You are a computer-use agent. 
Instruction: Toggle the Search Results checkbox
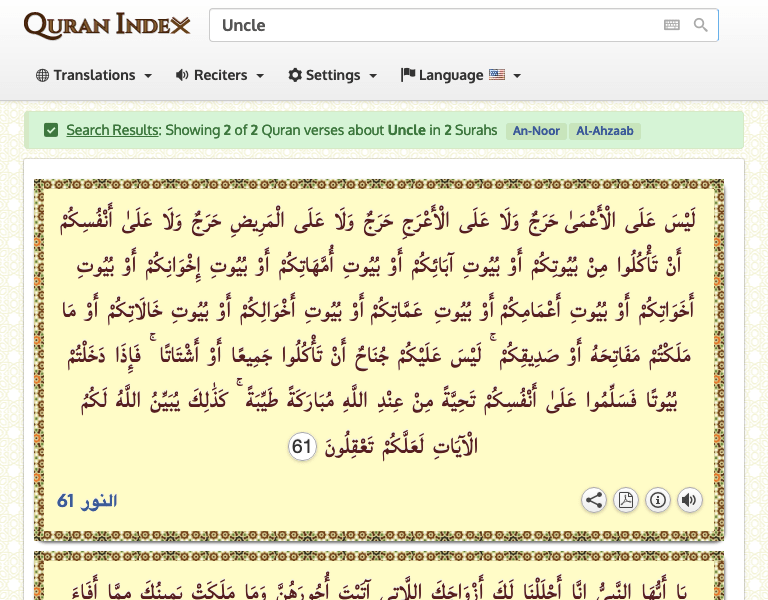51,130
